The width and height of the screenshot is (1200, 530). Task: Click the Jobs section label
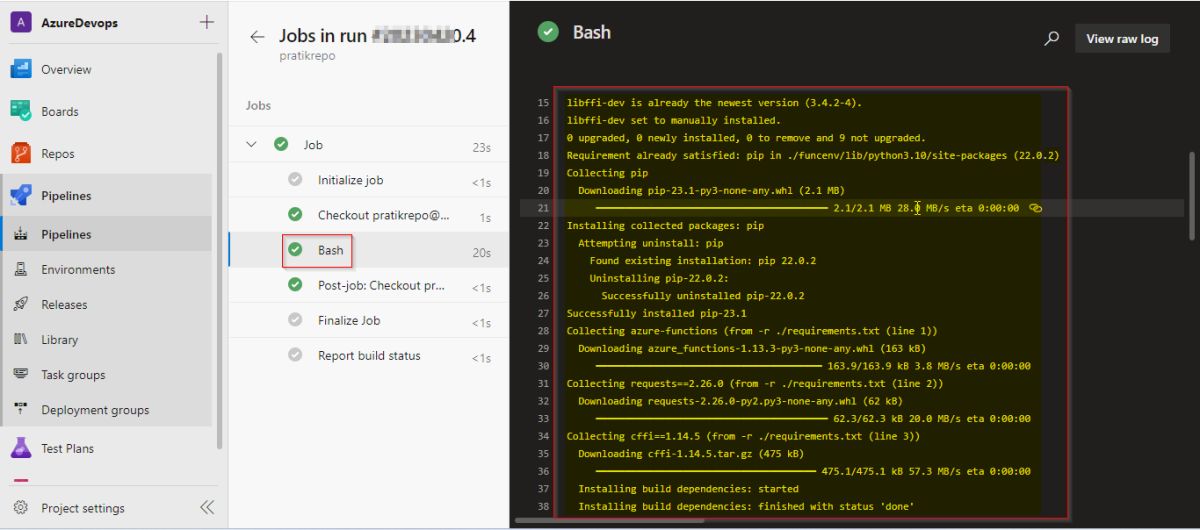(x=258, y=105)
